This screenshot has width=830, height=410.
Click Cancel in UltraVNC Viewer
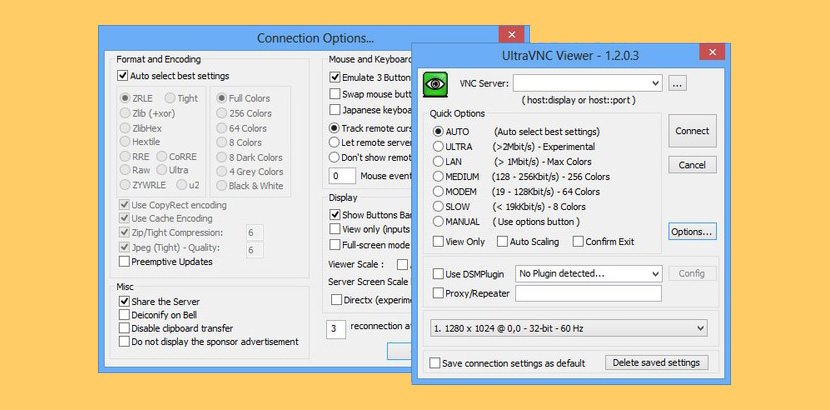click(692, 165)
